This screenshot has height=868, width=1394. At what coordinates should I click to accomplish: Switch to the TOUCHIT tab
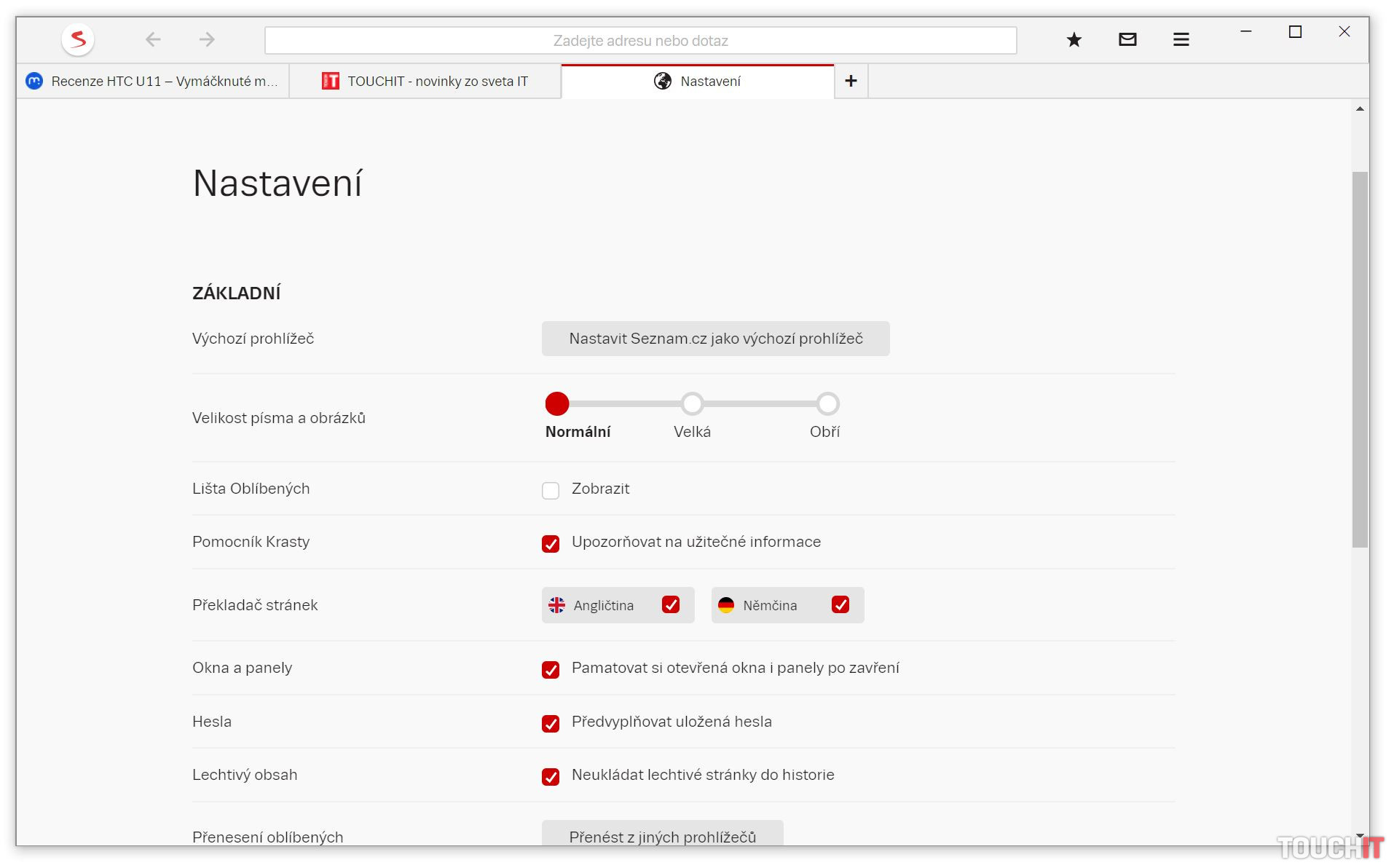pos(425,82)
